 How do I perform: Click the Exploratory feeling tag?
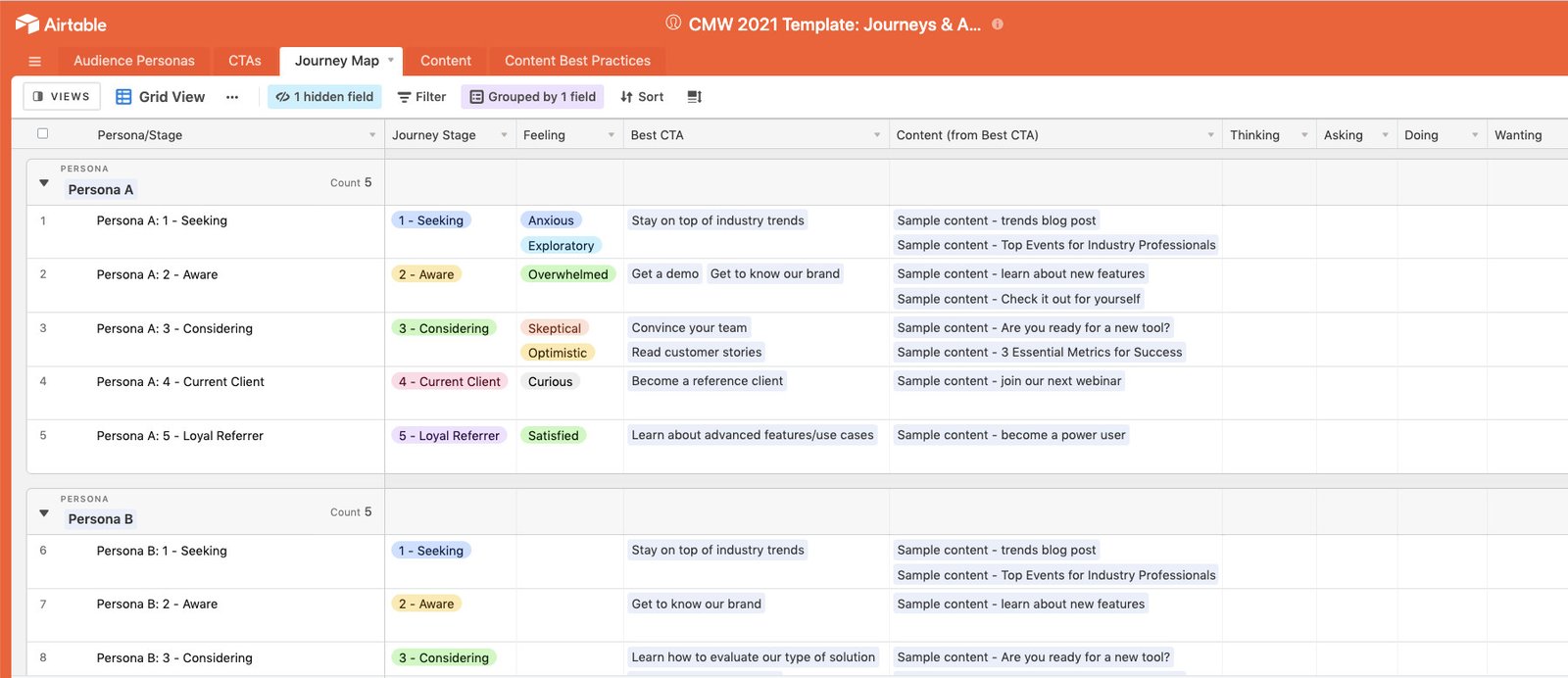[561, 246]
